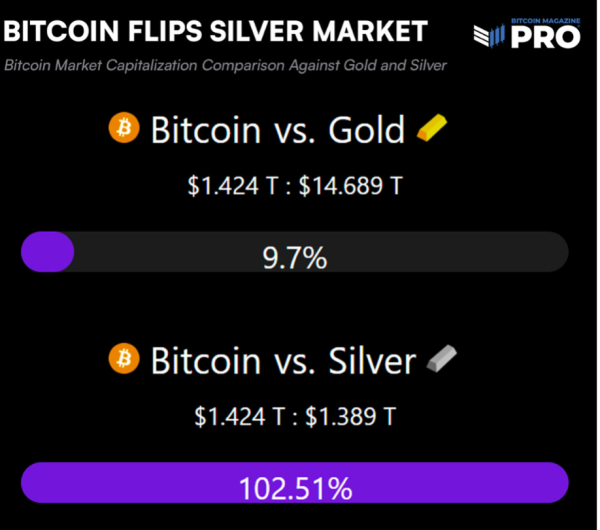Click the striped emblem in the PRO logo
The width and height of the screenshot is (600, 530).
click(x=490, y=37)
